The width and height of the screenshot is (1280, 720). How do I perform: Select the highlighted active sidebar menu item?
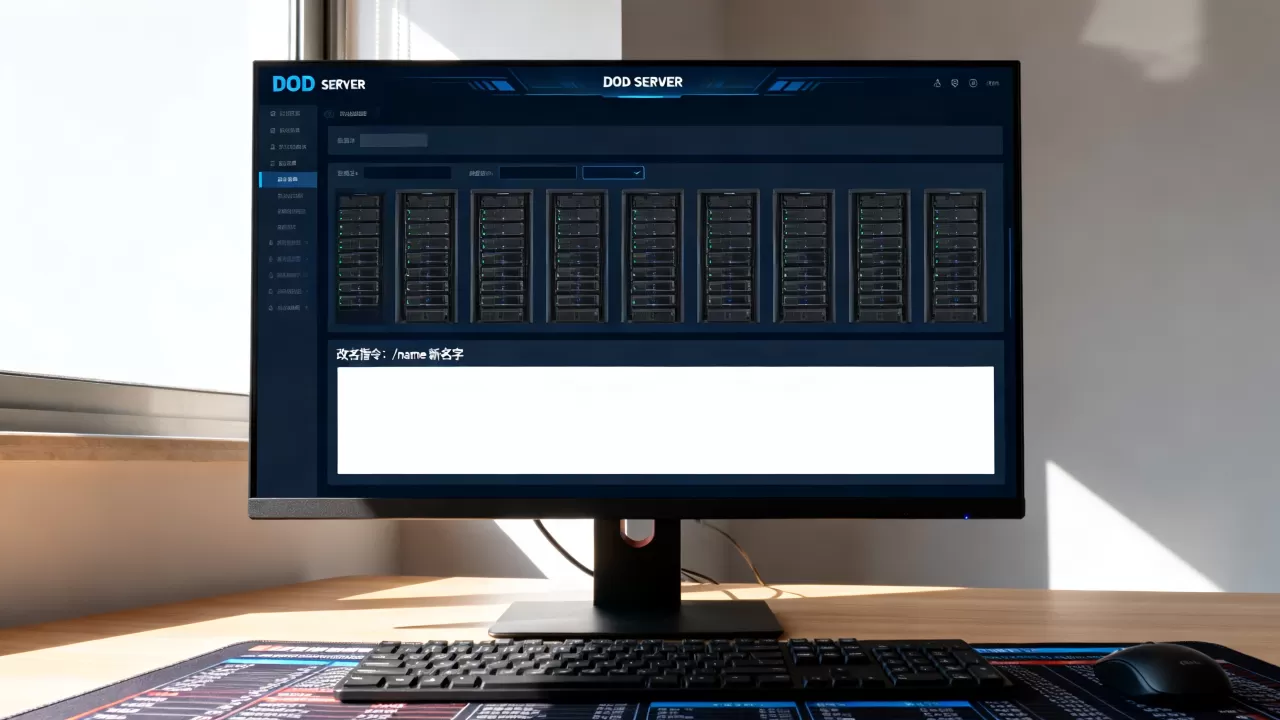tap(288, 180)
